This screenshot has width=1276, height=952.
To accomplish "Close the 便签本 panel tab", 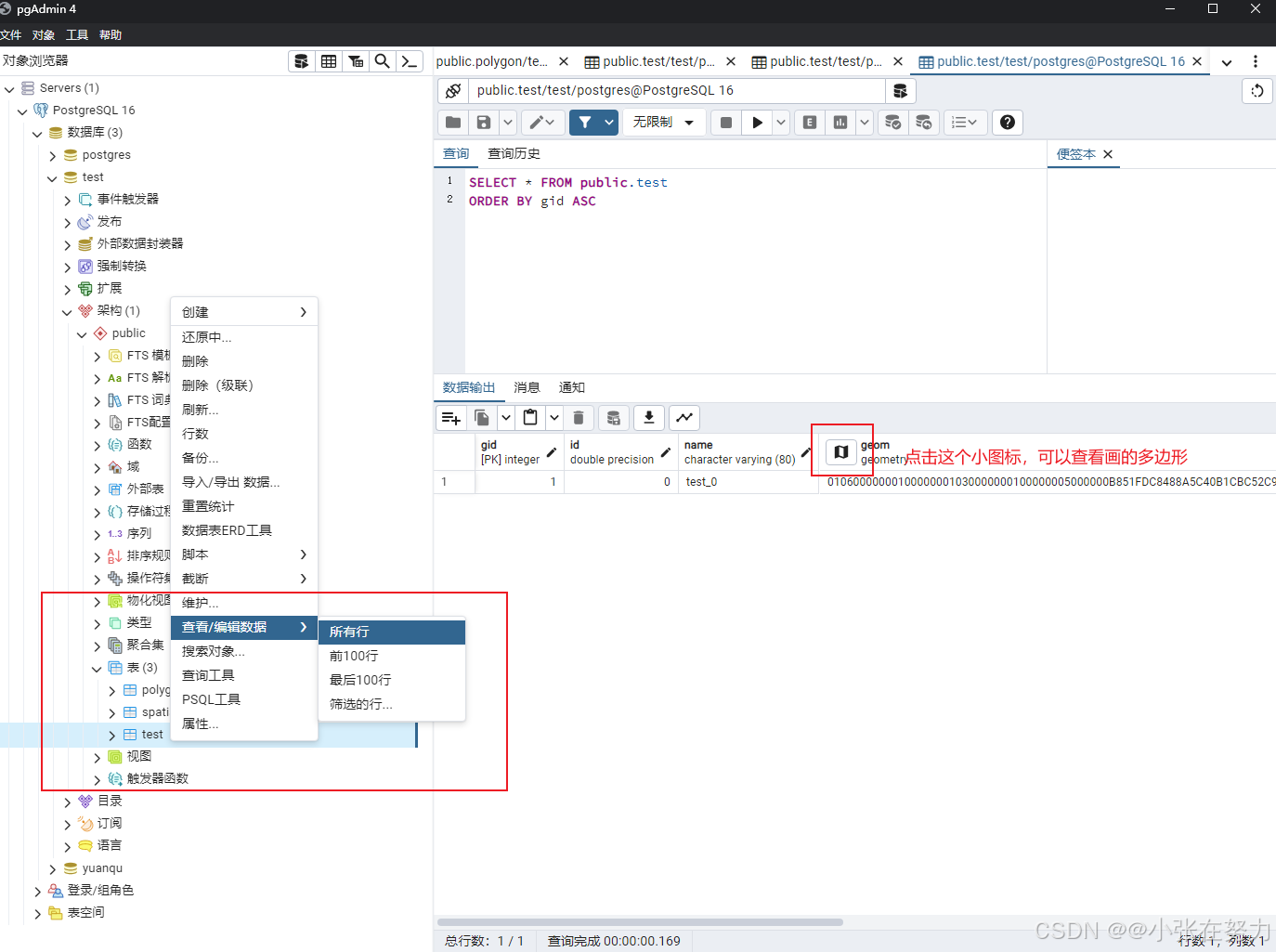I will (x=1108, y=154).
